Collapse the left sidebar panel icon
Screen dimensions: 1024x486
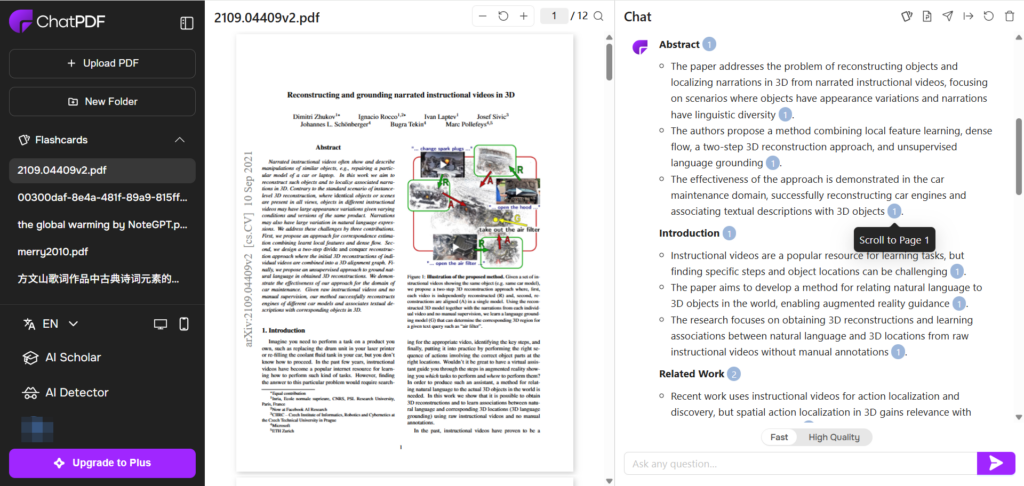click(186, 23)
